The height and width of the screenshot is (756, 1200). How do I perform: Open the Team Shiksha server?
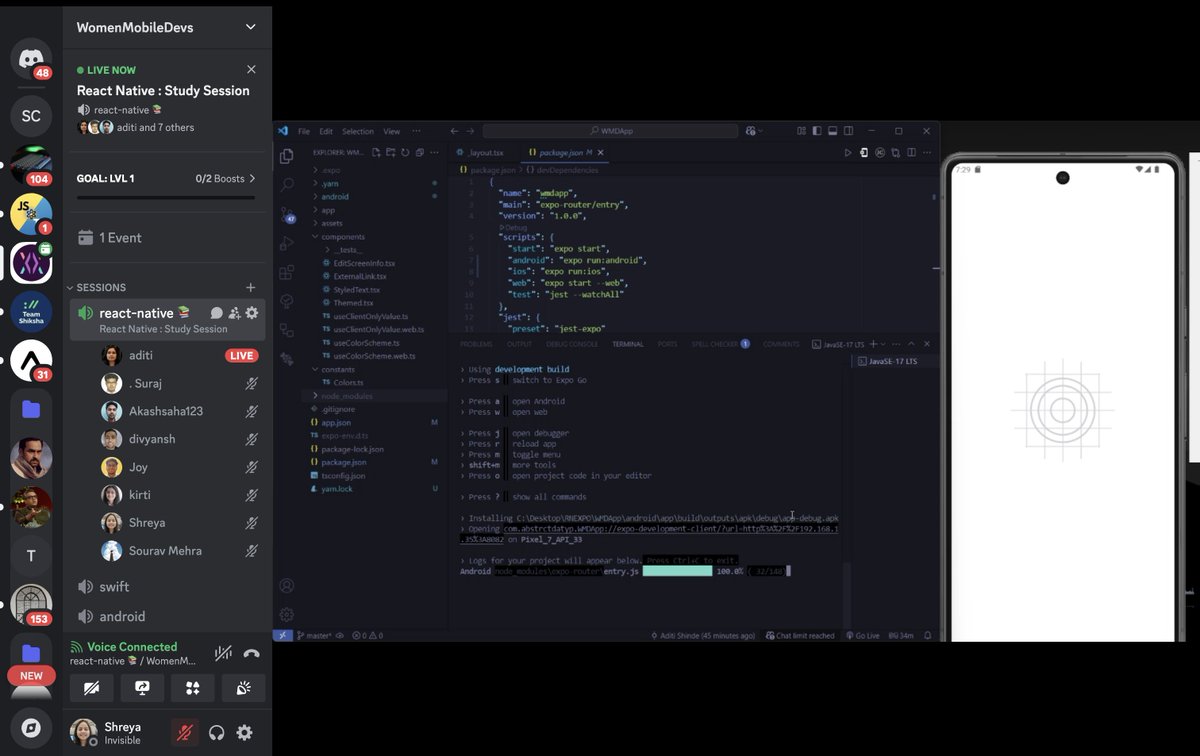point(31,312)
